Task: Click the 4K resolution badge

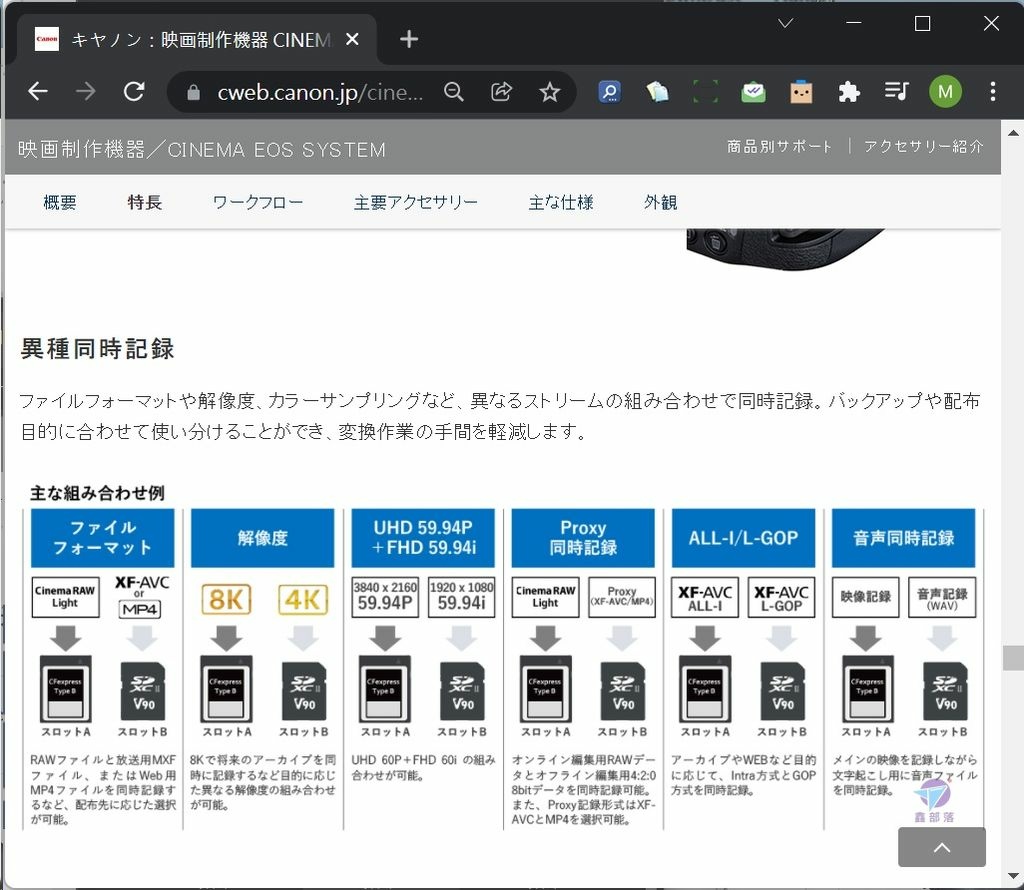Action: [302, 599]
